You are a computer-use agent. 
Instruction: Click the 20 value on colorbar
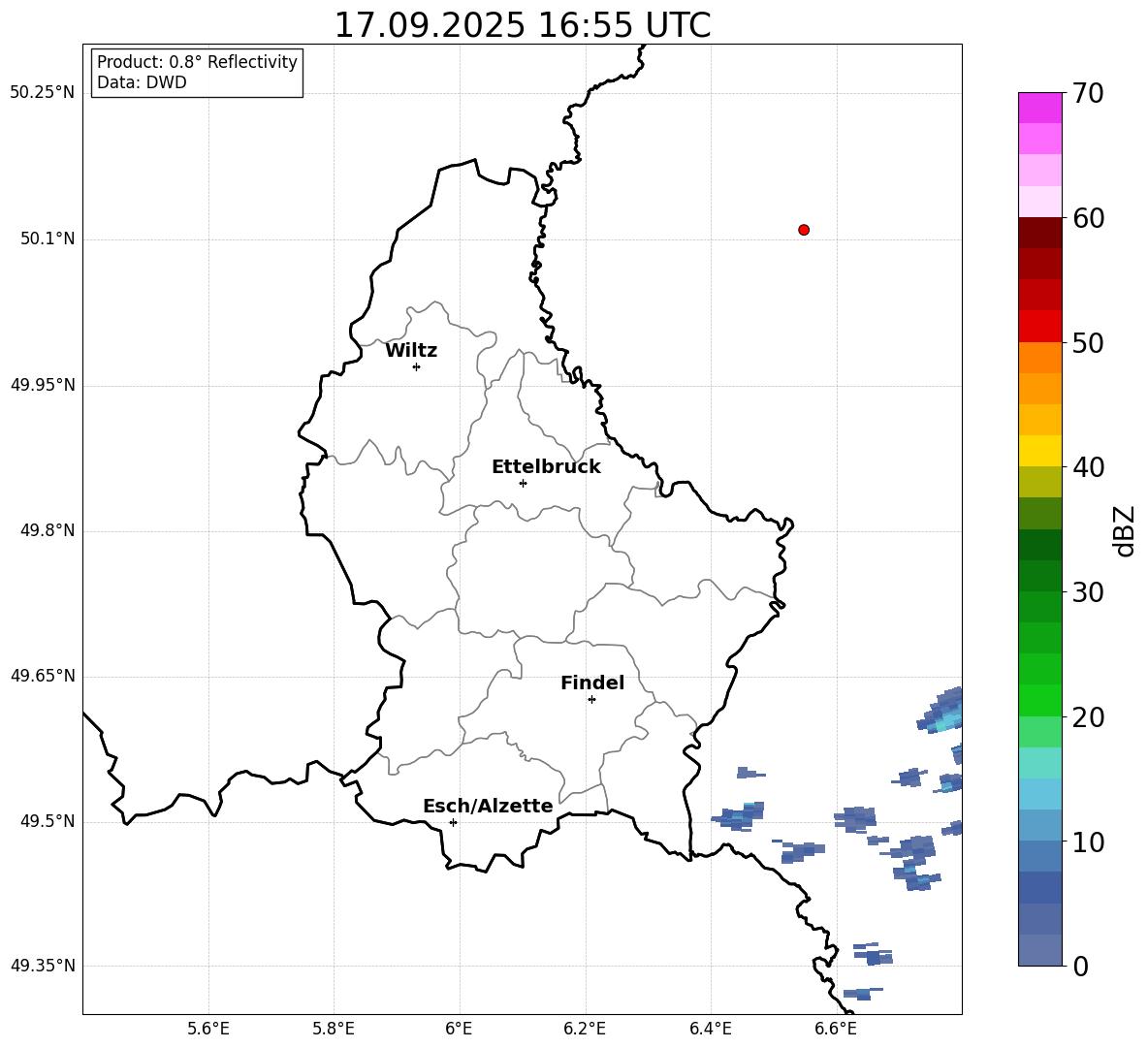1088,717
